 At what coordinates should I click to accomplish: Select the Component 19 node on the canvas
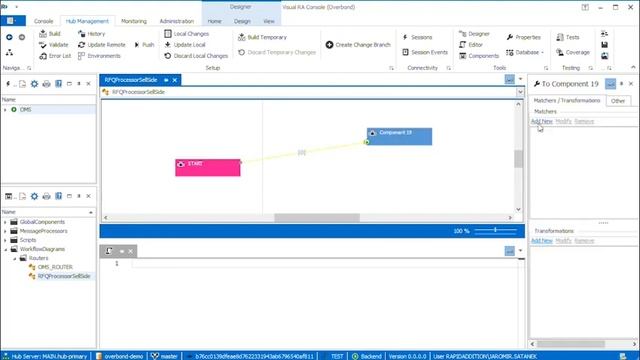click(400, 136)
